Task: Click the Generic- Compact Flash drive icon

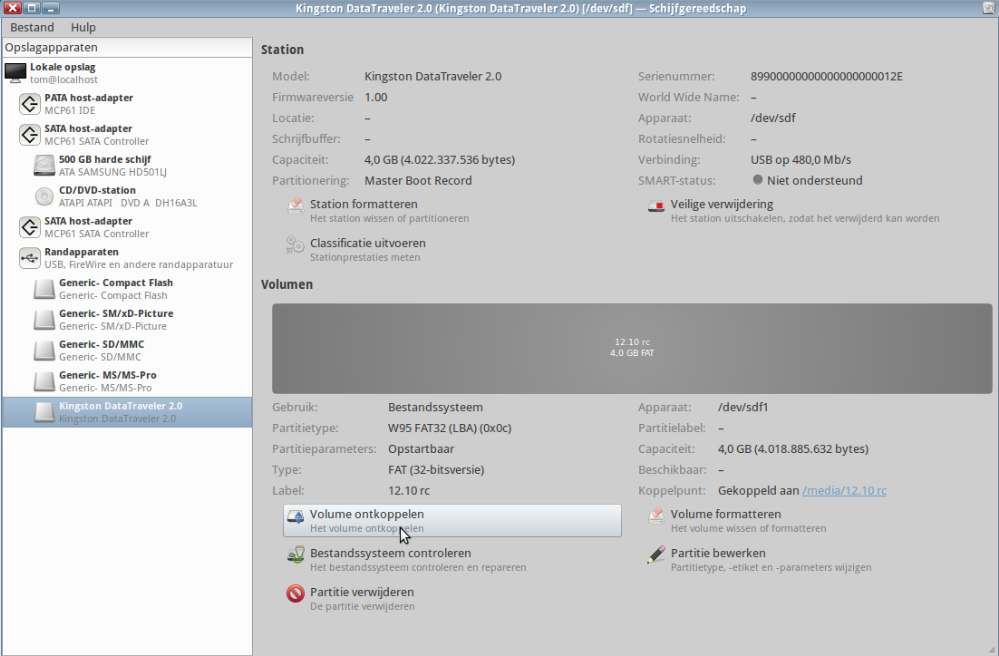Action: [x=44, y=289]
